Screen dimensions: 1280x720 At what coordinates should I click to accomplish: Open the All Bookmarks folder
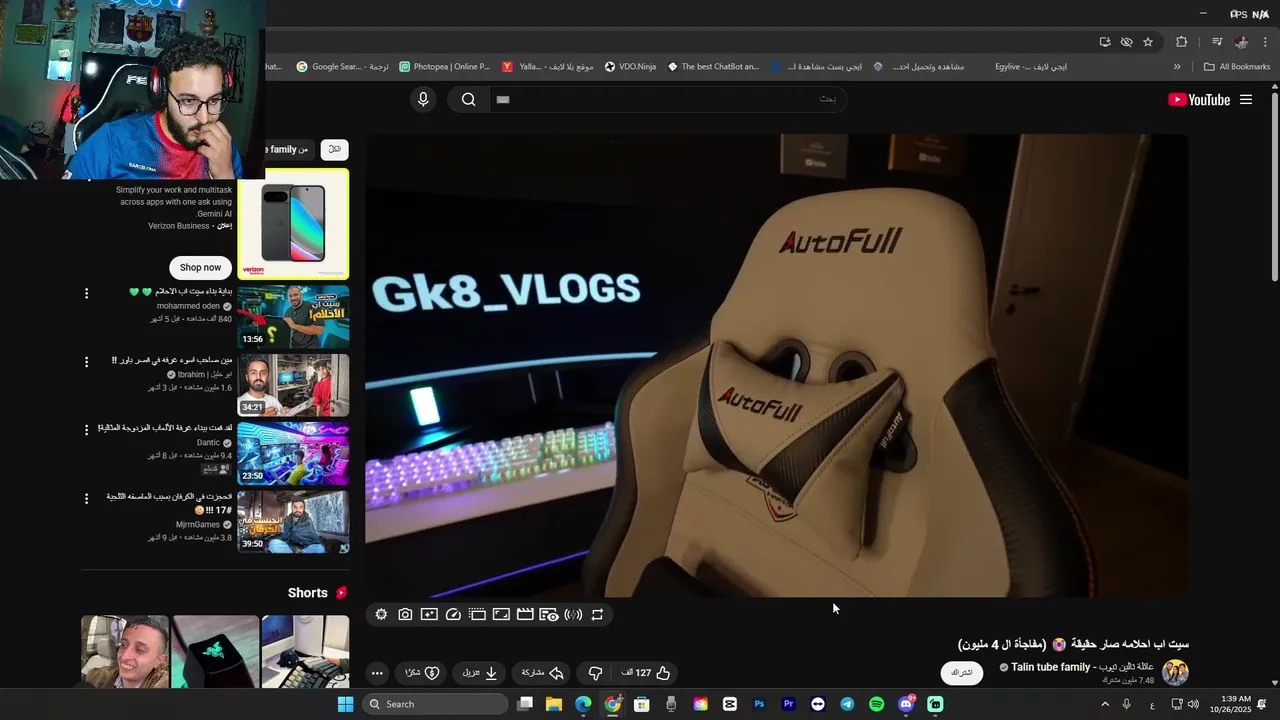coord(1237,67)
